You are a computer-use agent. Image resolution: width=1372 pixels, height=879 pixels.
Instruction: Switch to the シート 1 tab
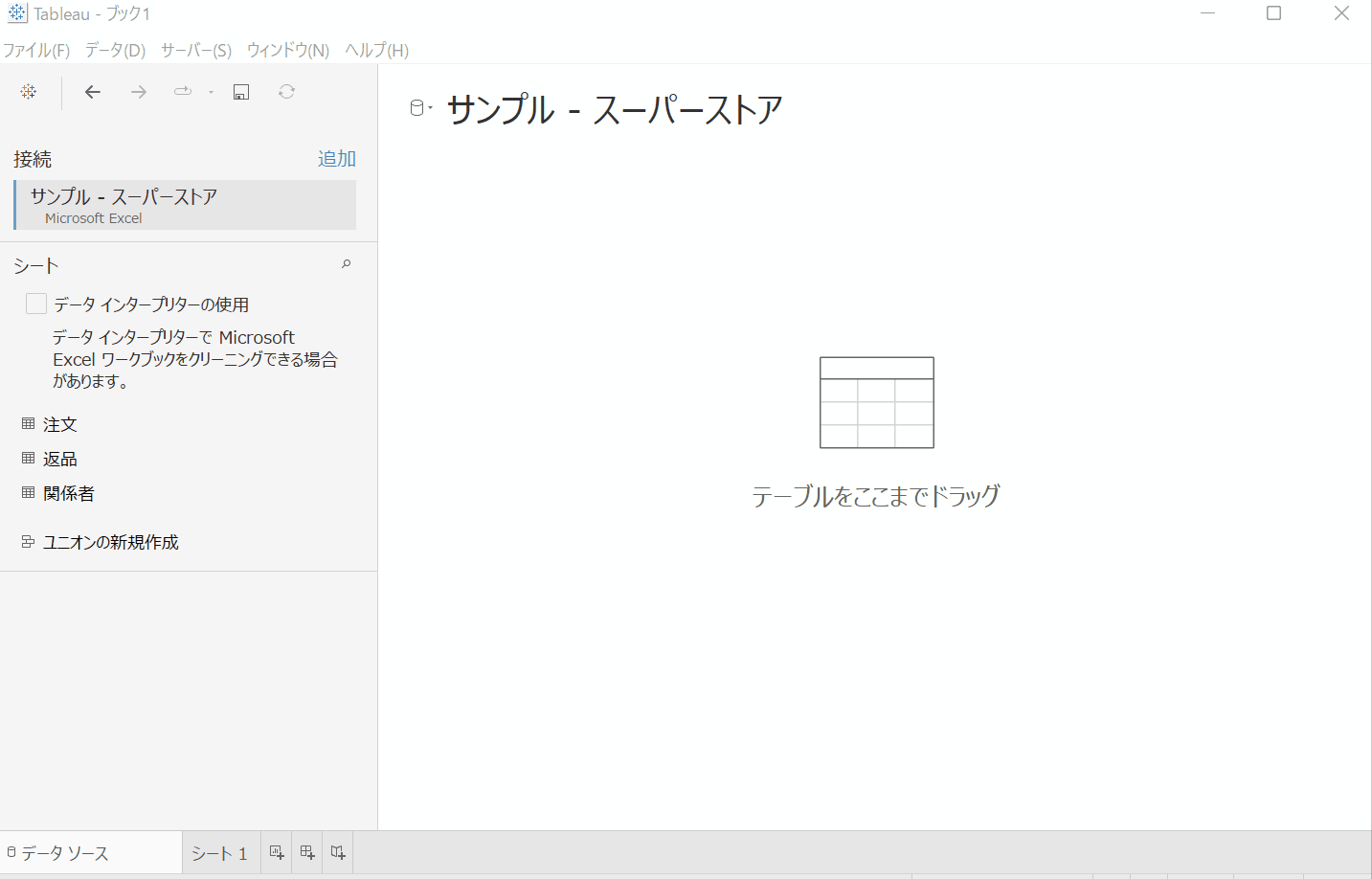[220, 852]
